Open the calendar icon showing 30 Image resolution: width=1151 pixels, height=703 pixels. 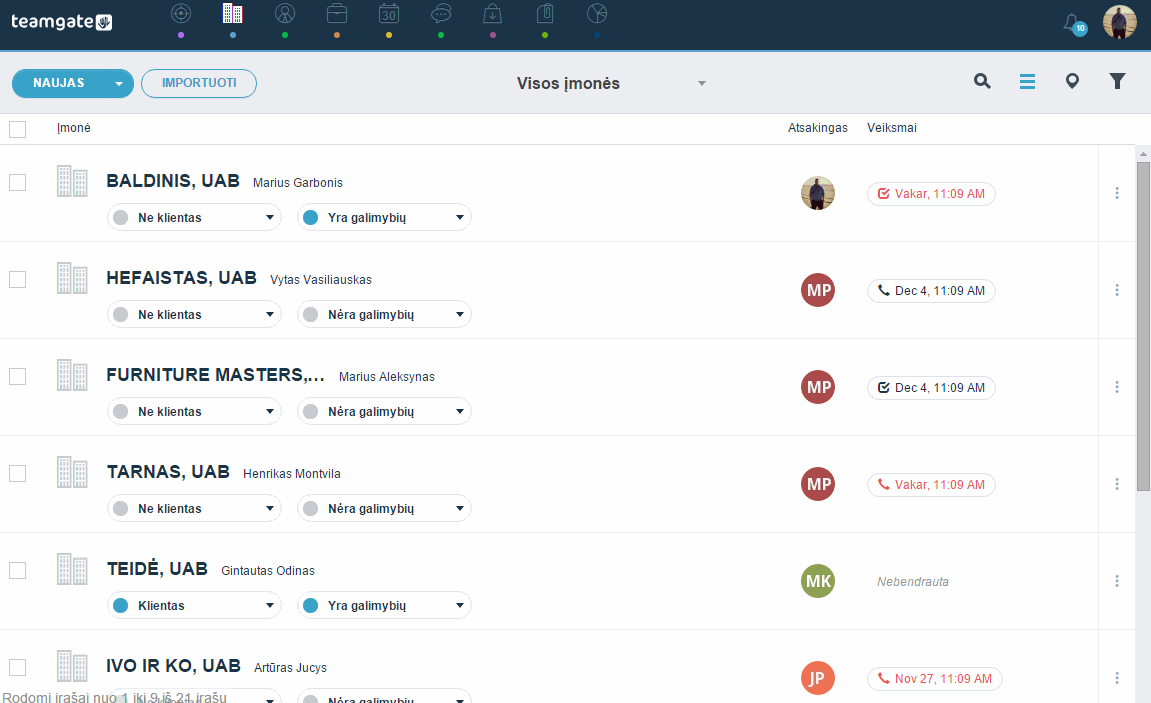click(389, 14)
